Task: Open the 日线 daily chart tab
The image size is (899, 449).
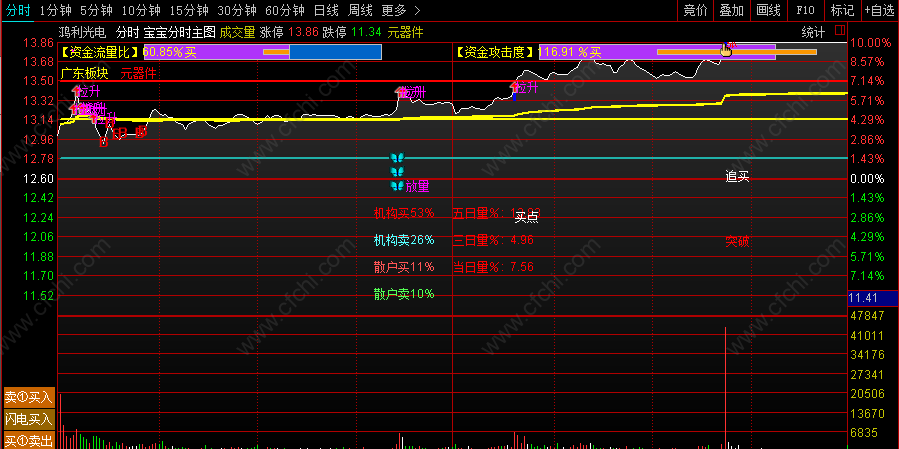Action: [x=326, y=10]
